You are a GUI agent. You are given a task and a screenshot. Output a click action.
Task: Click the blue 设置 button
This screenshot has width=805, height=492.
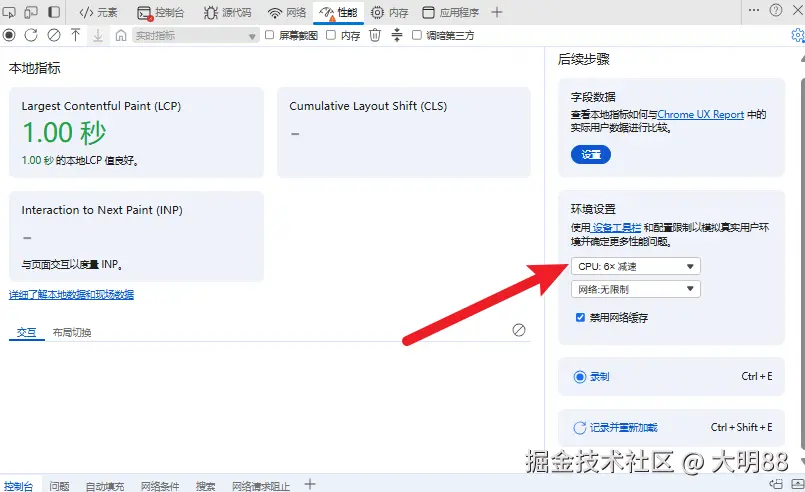(x=591, y=155)
